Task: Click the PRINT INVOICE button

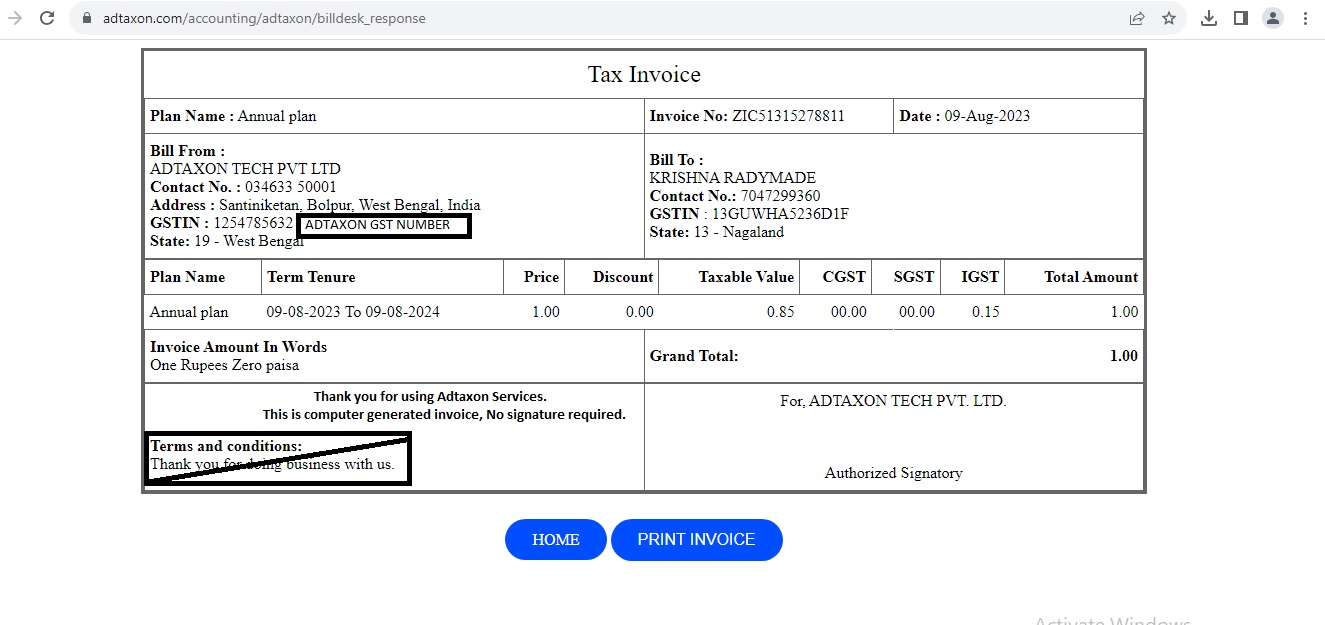Action: (x=696, y=540)
